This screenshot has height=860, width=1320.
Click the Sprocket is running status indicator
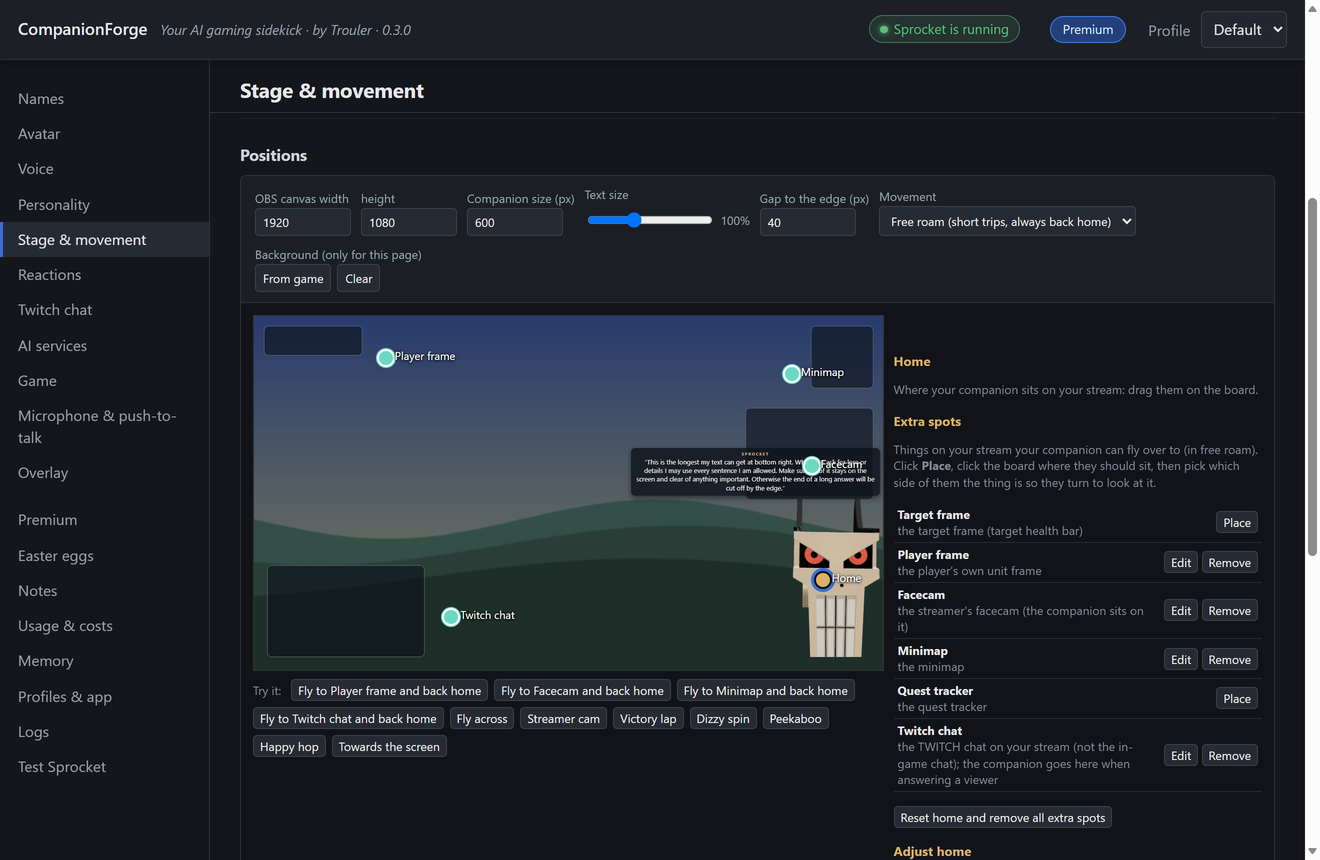click(944, 30)
